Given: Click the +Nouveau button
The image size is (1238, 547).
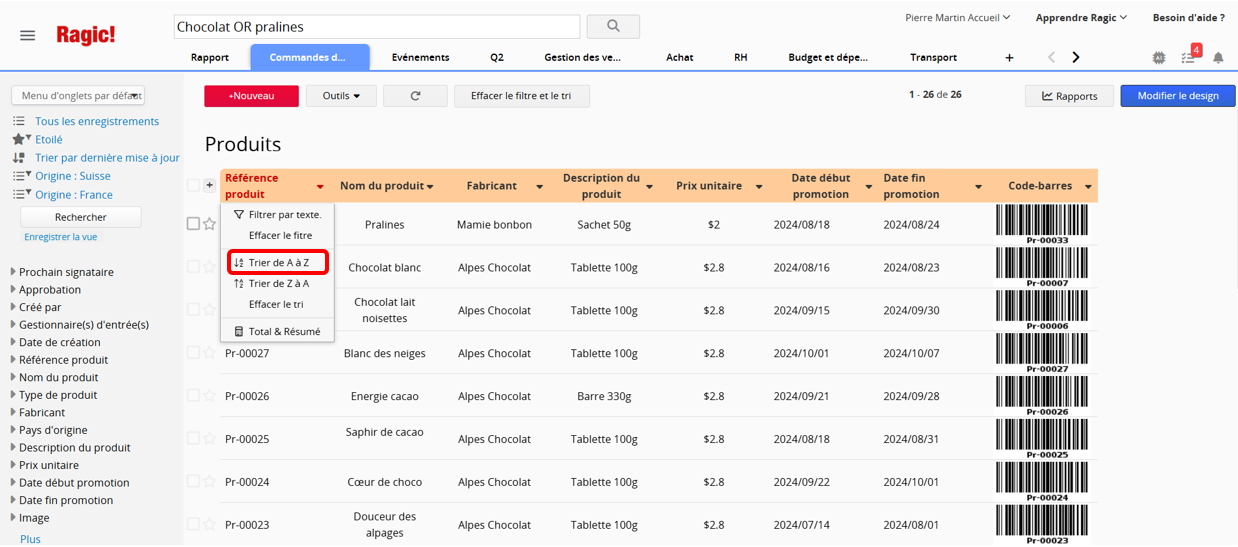Looking at the screenshot, I should 251,96.
